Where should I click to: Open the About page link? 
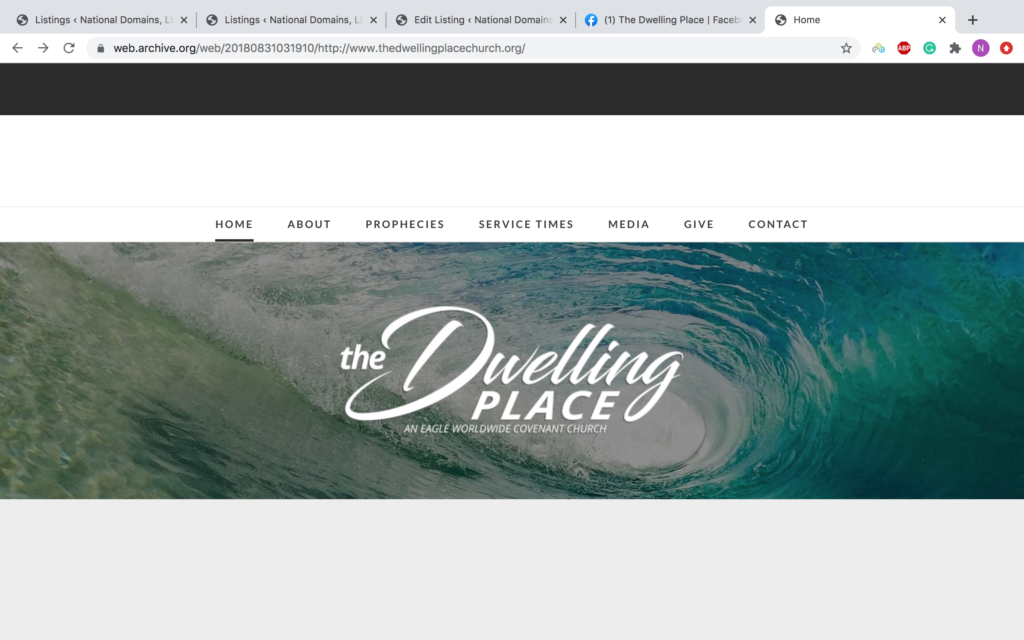tap(309, 224)
